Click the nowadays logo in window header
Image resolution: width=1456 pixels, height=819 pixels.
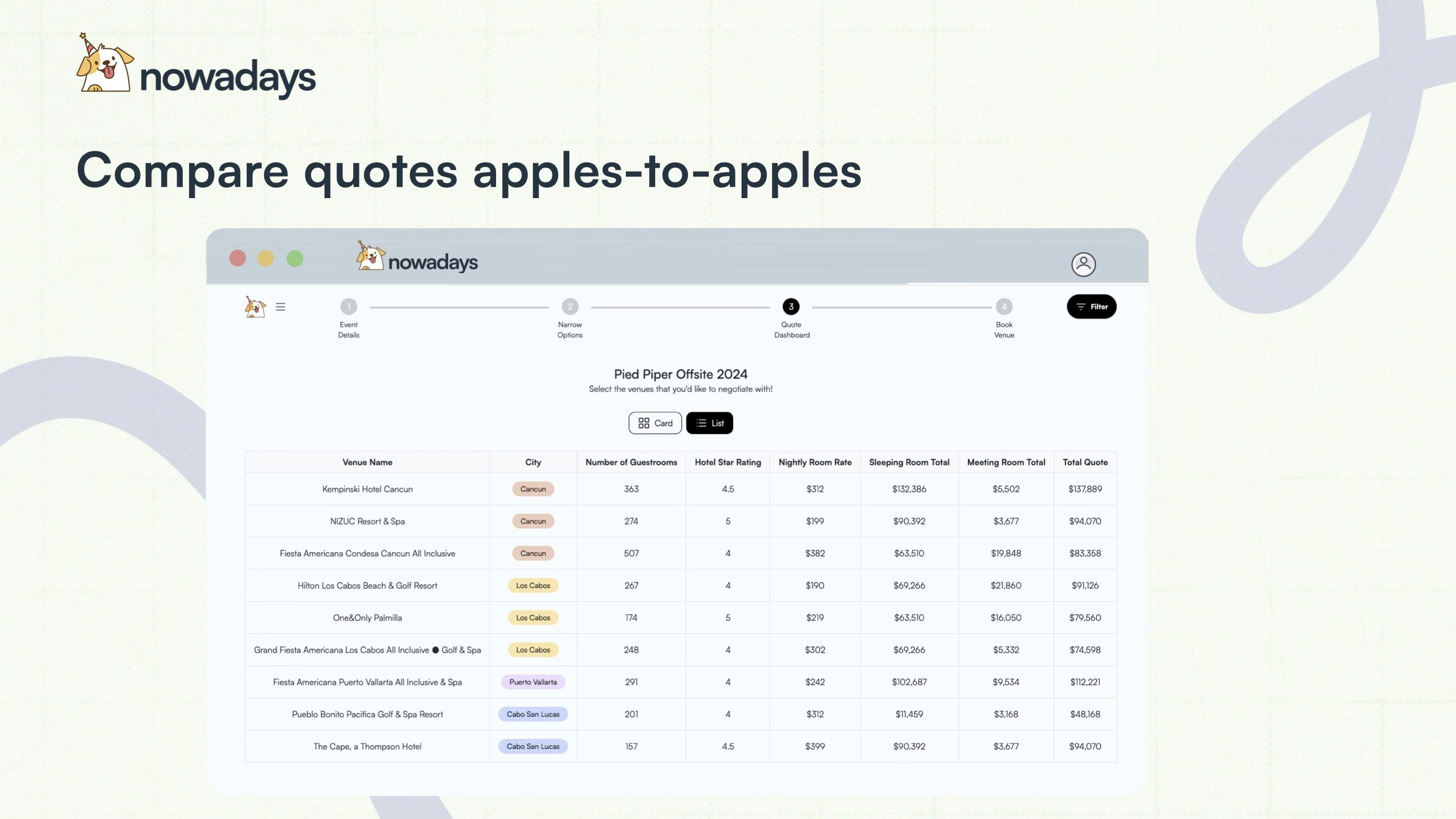point(417,259)
